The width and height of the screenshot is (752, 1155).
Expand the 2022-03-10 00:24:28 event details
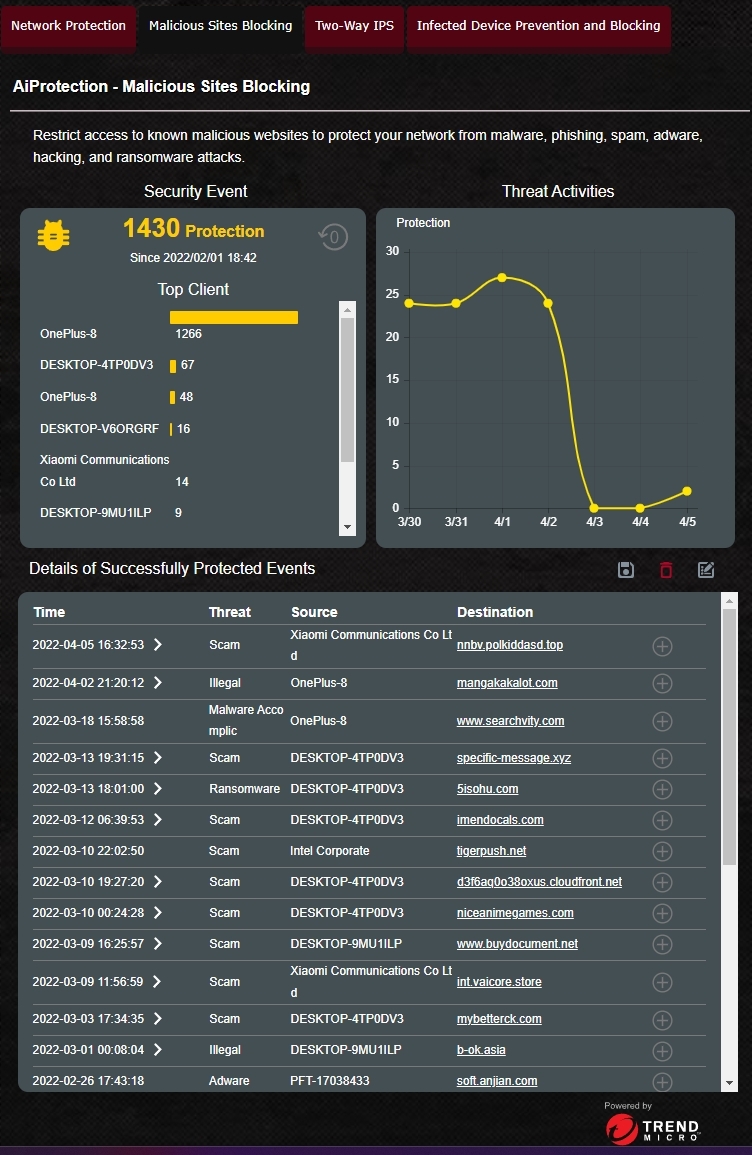point(158,913)
